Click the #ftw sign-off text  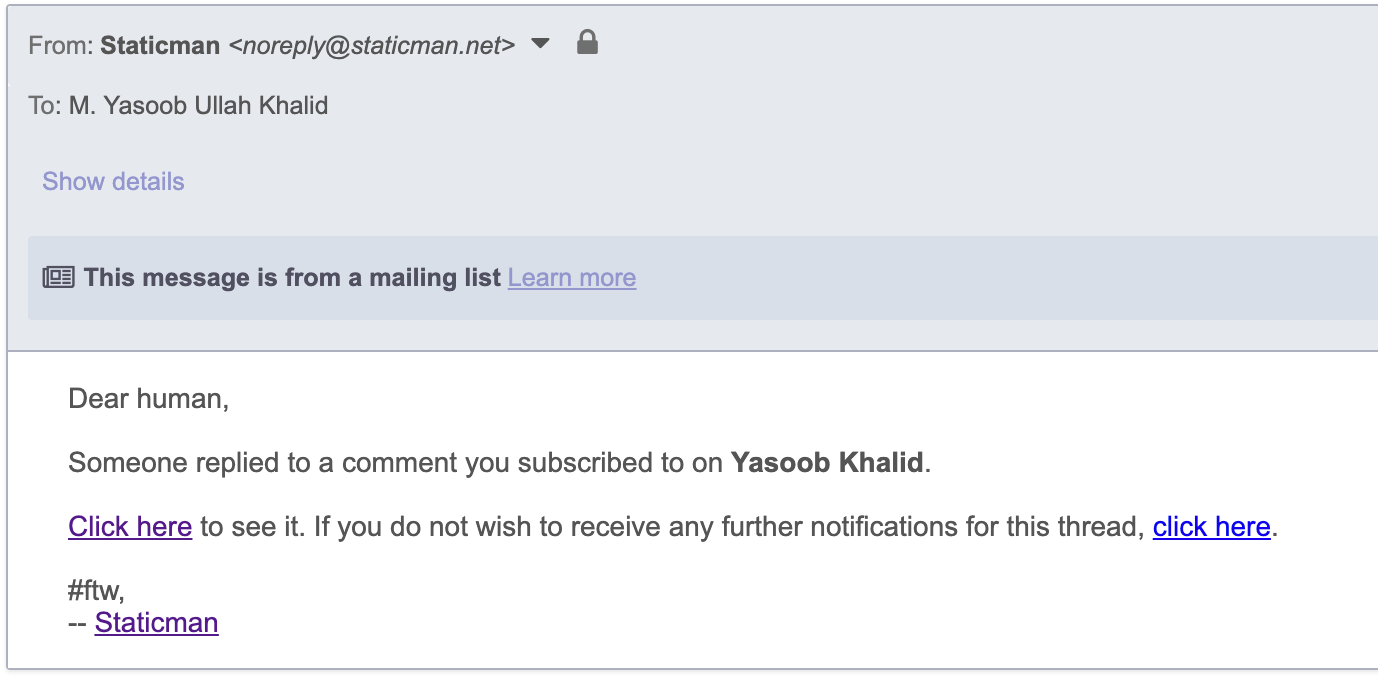[96, 591]
